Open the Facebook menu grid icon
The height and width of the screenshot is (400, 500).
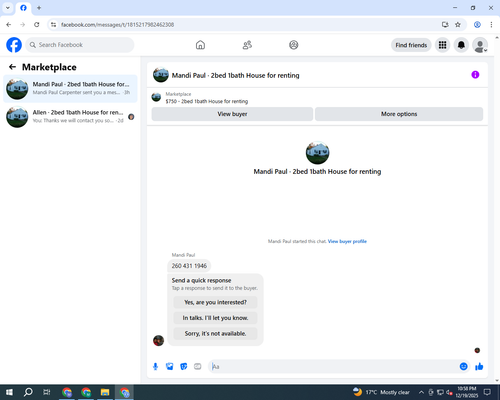(x=442, y=45)
